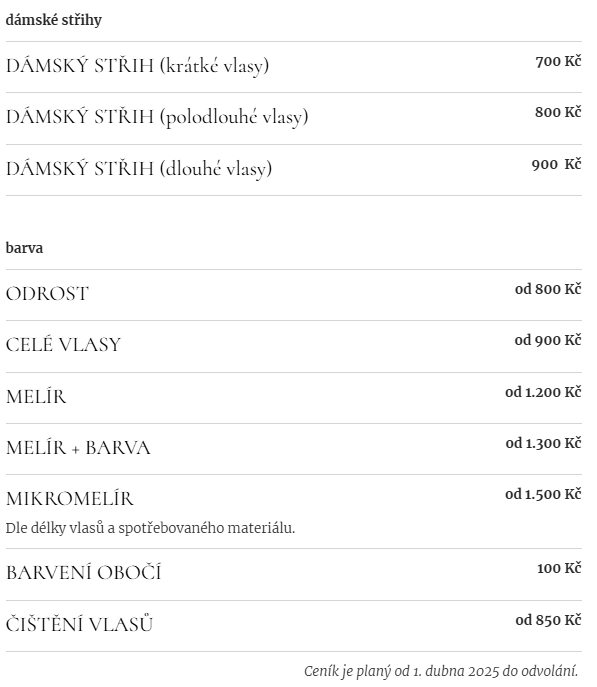Select the BARVENÍ OBOČÍ service
This screenshot has width=597, height=687.
84,573
